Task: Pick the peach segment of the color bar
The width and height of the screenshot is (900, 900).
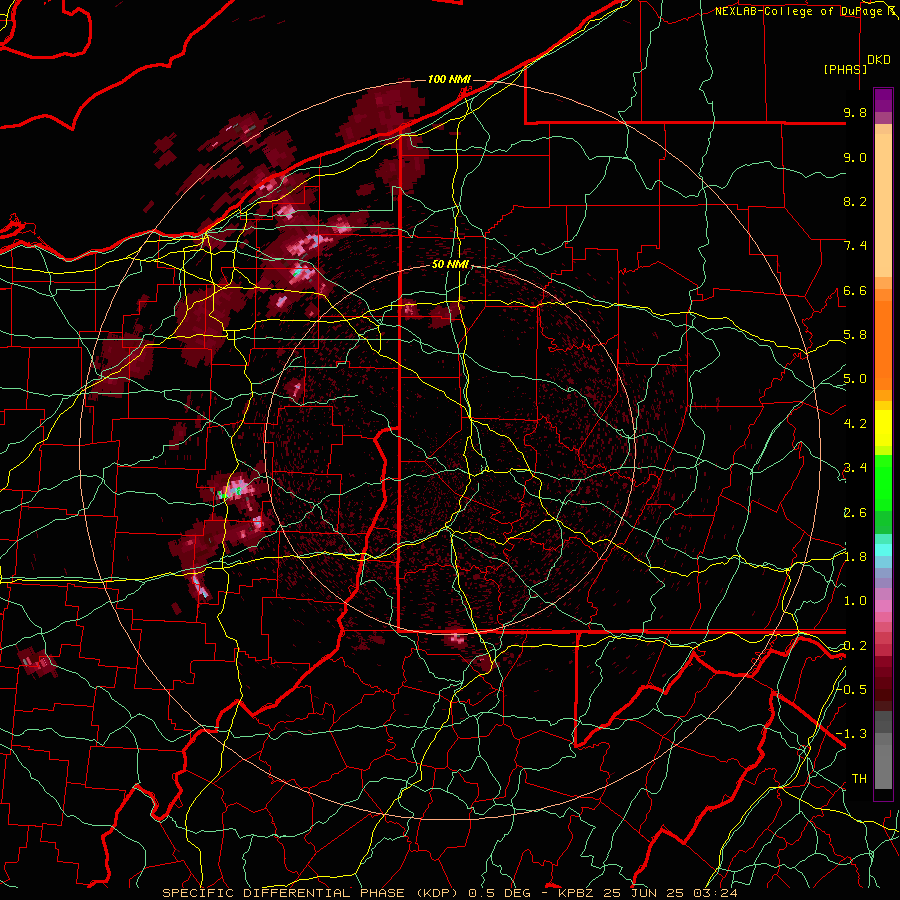Action: (883, 207)
